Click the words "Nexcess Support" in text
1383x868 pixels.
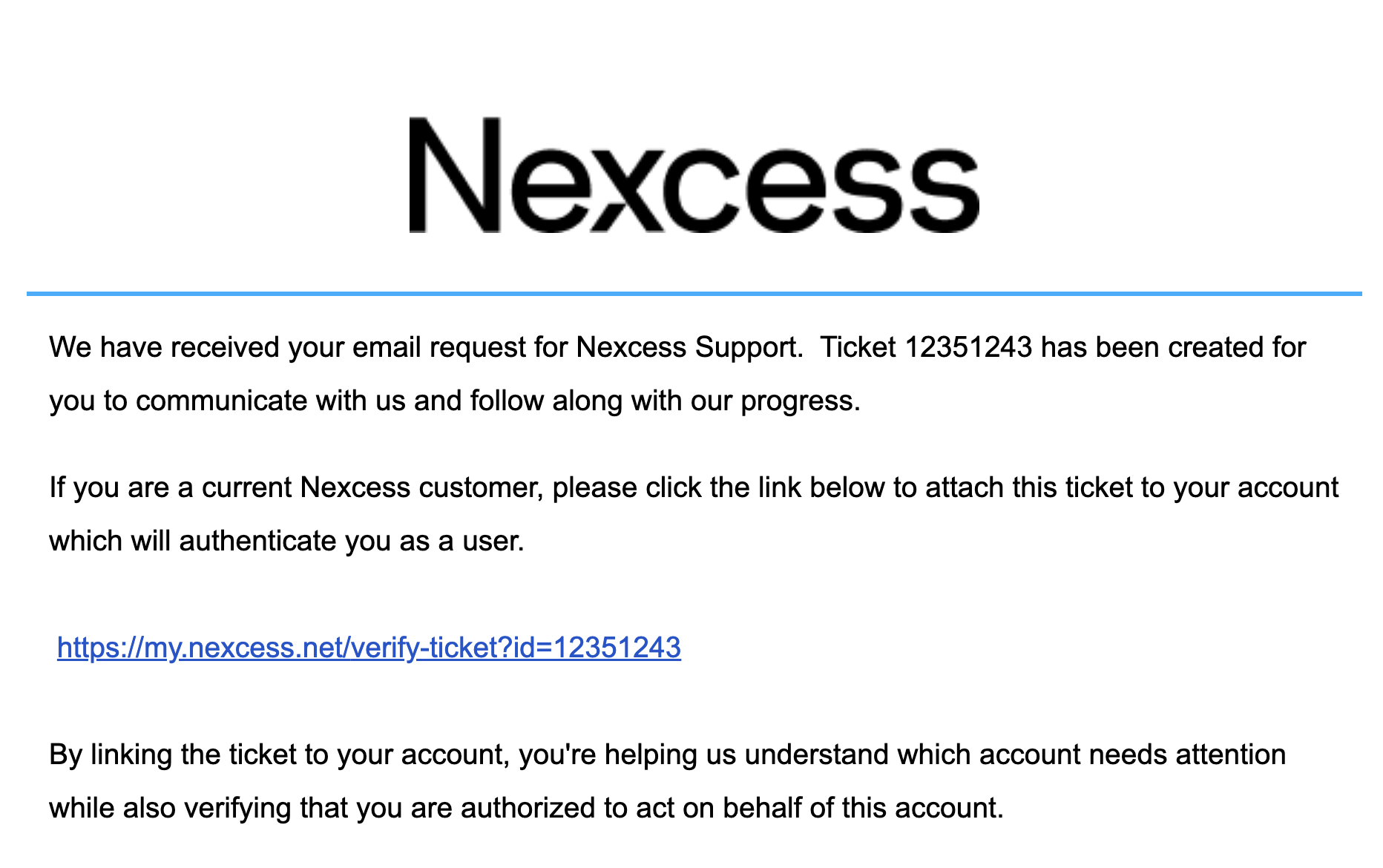point(687,347)
